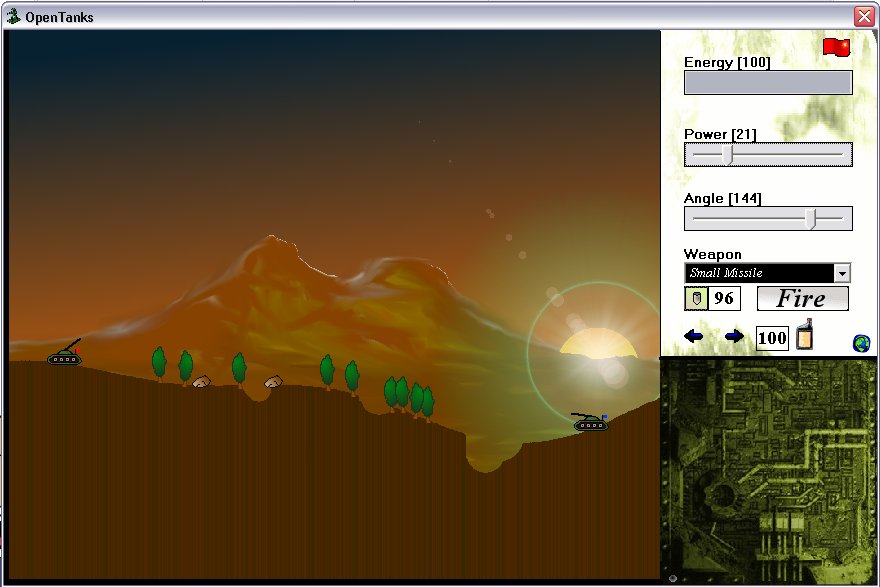This screenshot has height=587, width=880.
Task: Click the setting sun on the horizon
Action: click(x=597, y=343)
